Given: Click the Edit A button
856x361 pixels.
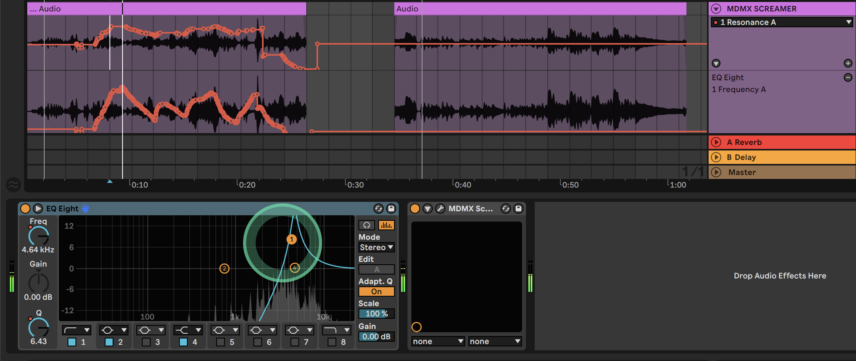Looking at the screenshot, I should point(376,269).
